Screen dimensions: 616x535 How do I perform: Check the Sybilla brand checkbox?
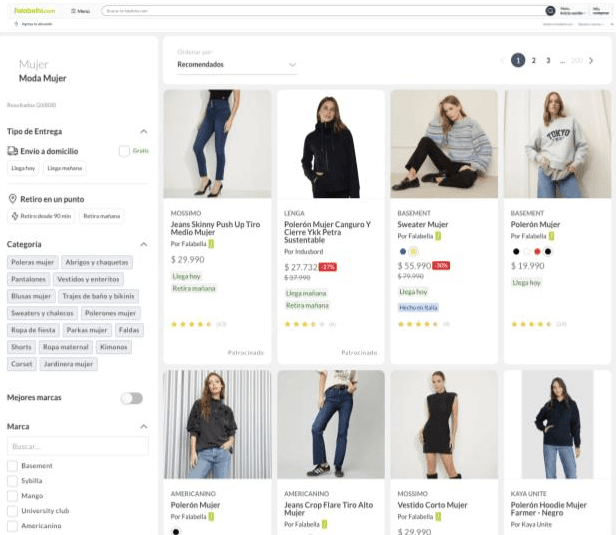click(13, 481)
